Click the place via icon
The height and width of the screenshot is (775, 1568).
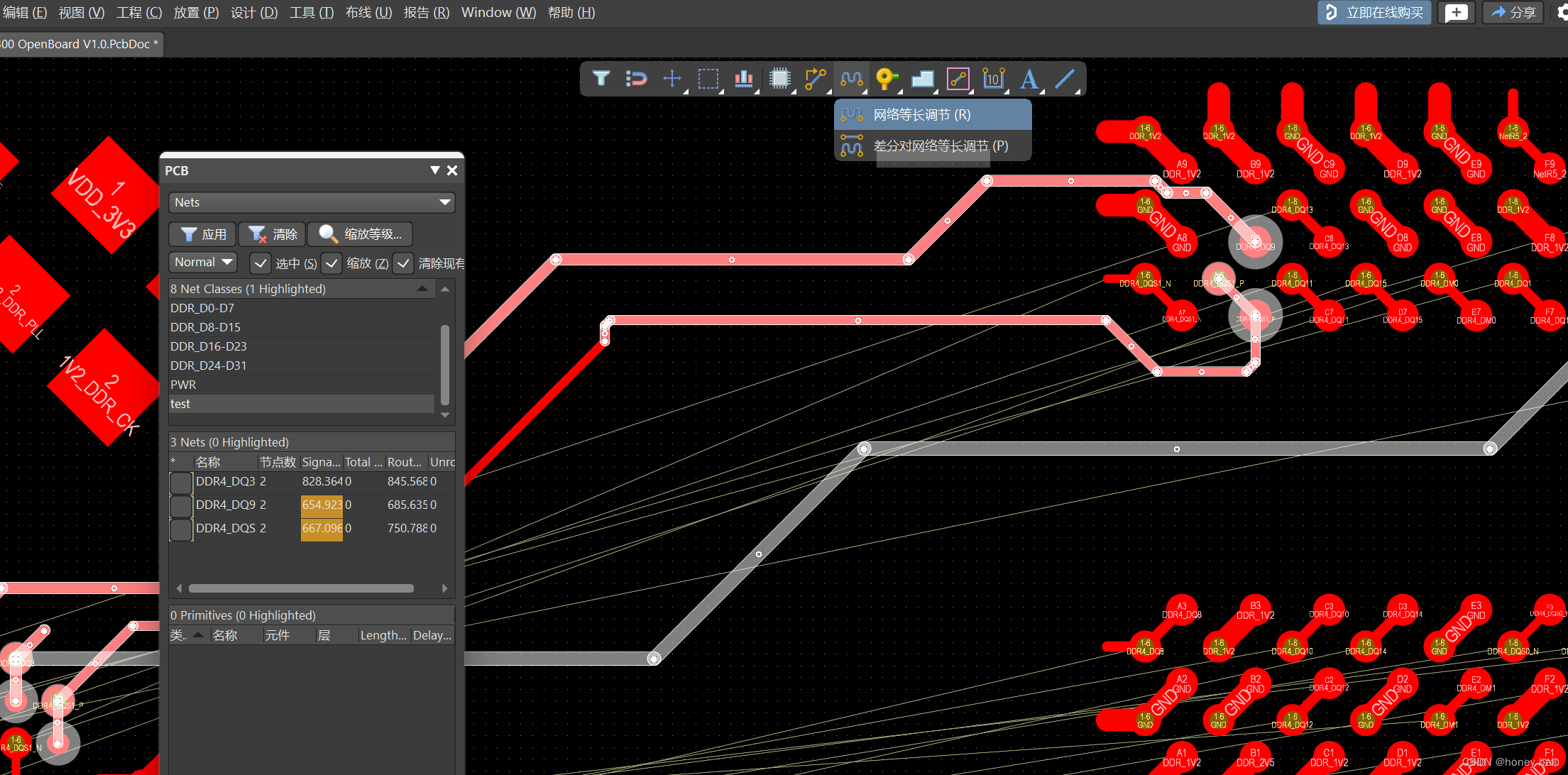(886, 79)
